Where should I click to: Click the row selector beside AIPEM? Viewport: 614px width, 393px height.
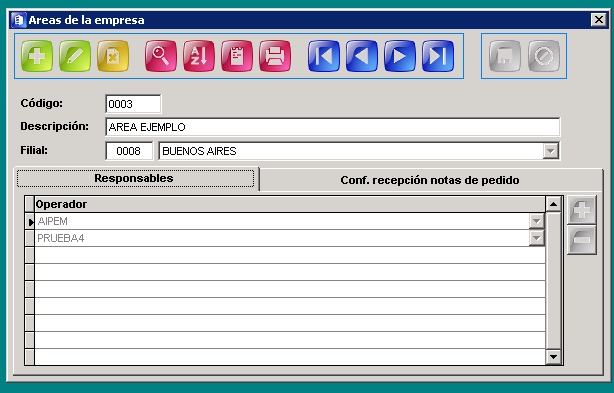(30, 222)
